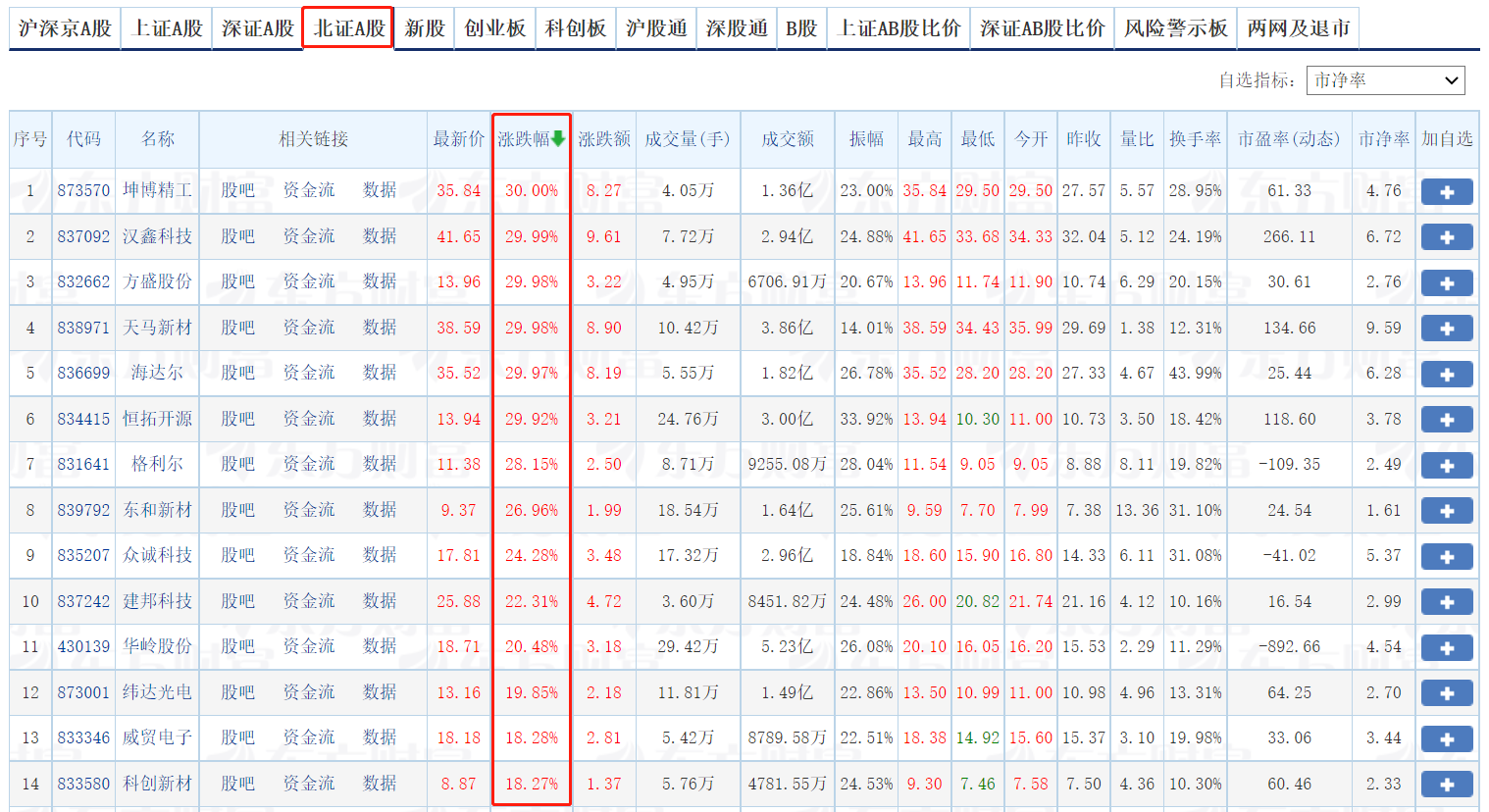
Task: Add 科创新材 to watchlist with plus button
Action: pyautogui.click(x=1447, y=785)
